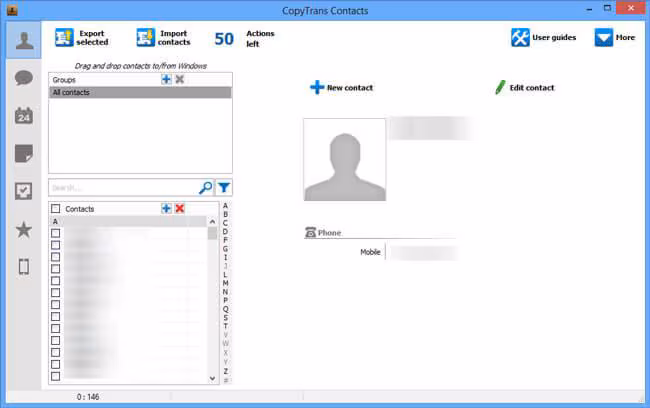Click the scroll up arrow of contacts list
Viewport: 650px width, 408px height.
[x=212, y=222]
